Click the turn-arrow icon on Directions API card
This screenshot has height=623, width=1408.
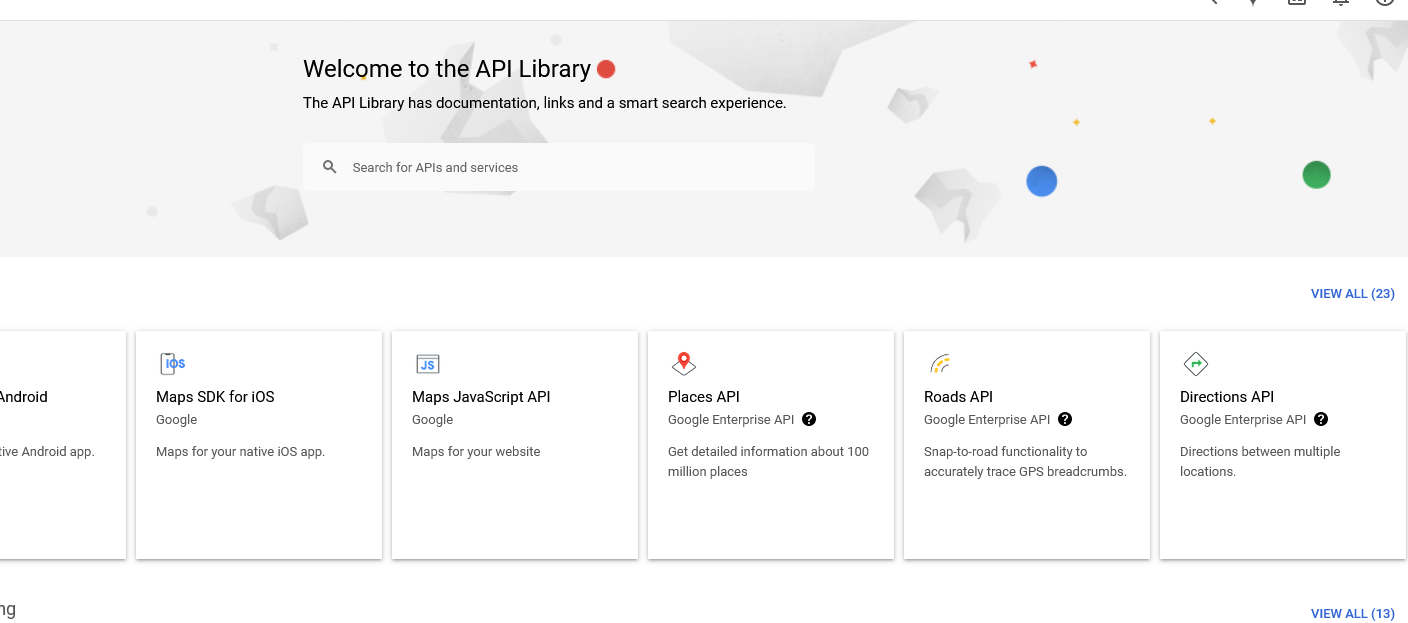coord(1196,363)
